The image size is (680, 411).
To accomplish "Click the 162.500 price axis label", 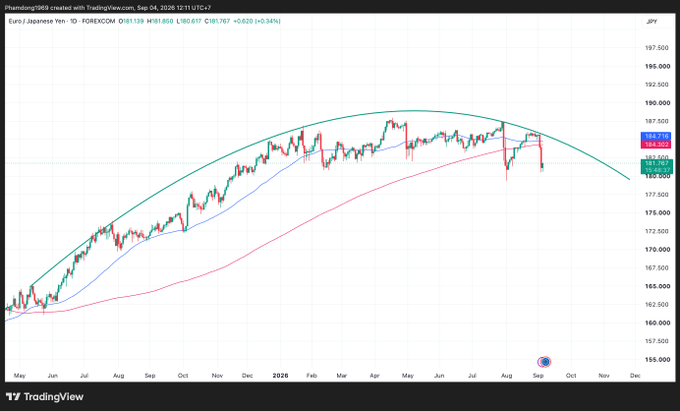I will click(x=657, y=304).
